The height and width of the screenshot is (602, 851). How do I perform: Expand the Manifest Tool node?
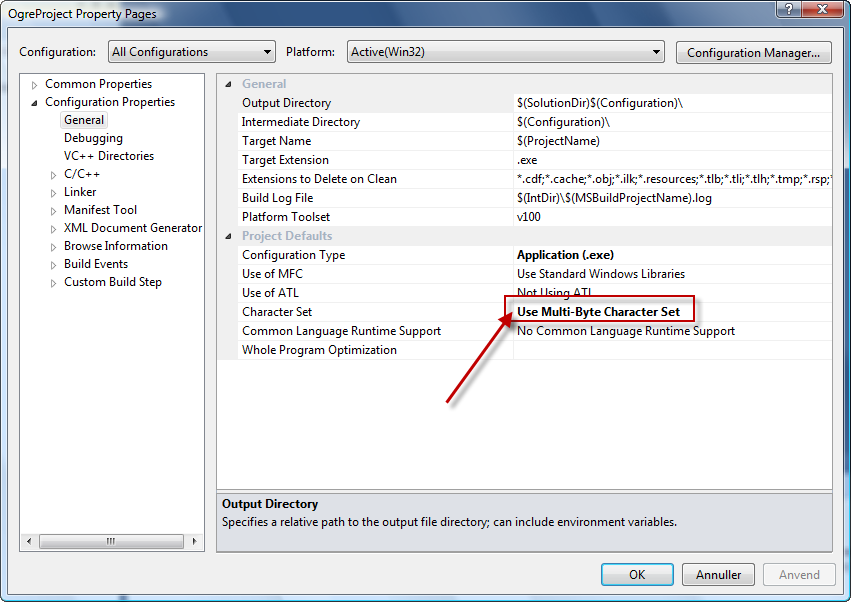(x=53, y=211)
